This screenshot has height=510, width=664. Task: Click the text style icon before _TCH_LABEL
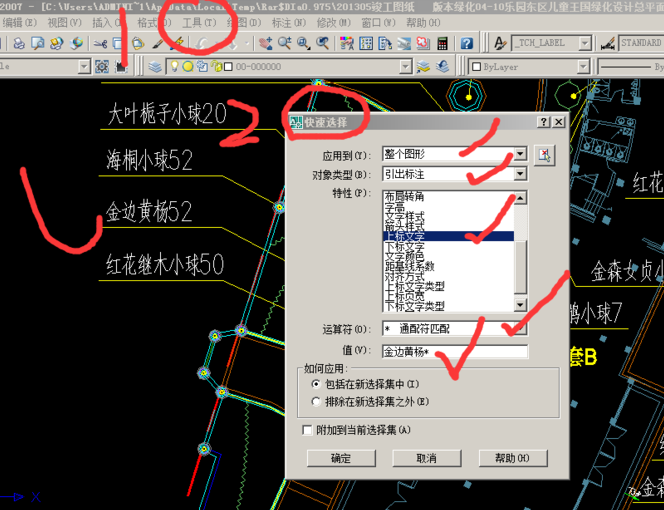pos(499,44)
